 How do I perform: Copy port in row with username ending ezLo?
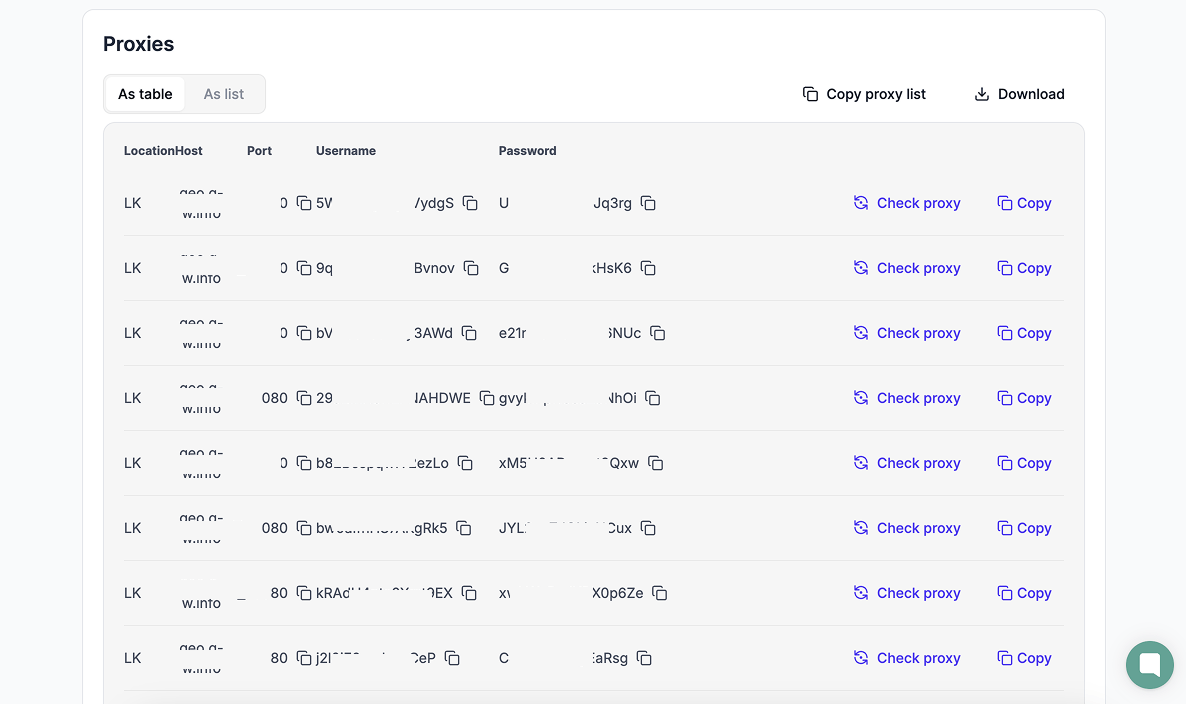304,464
